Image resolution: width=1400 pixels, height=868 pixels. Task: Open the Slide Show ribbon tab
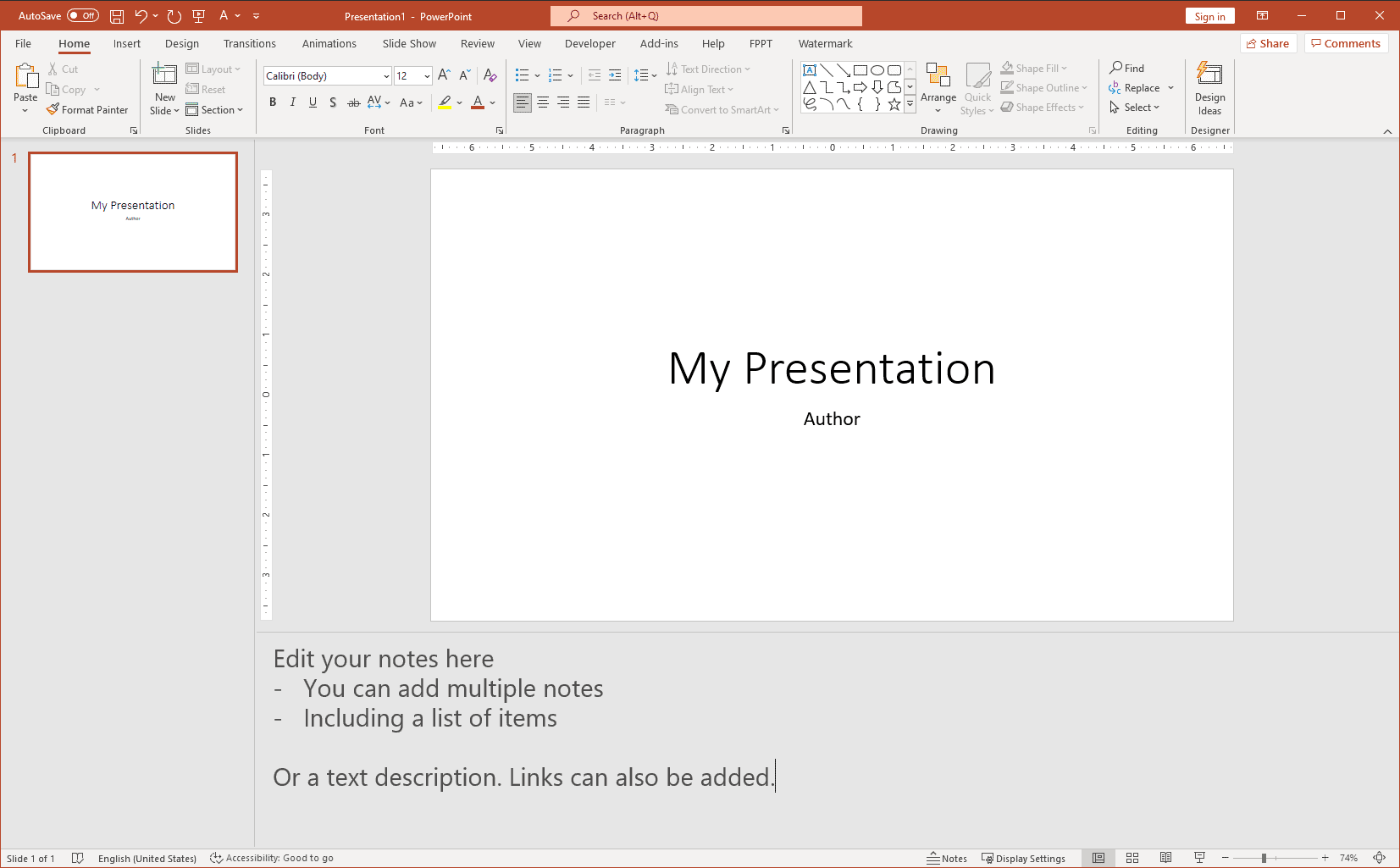point(408,43)
